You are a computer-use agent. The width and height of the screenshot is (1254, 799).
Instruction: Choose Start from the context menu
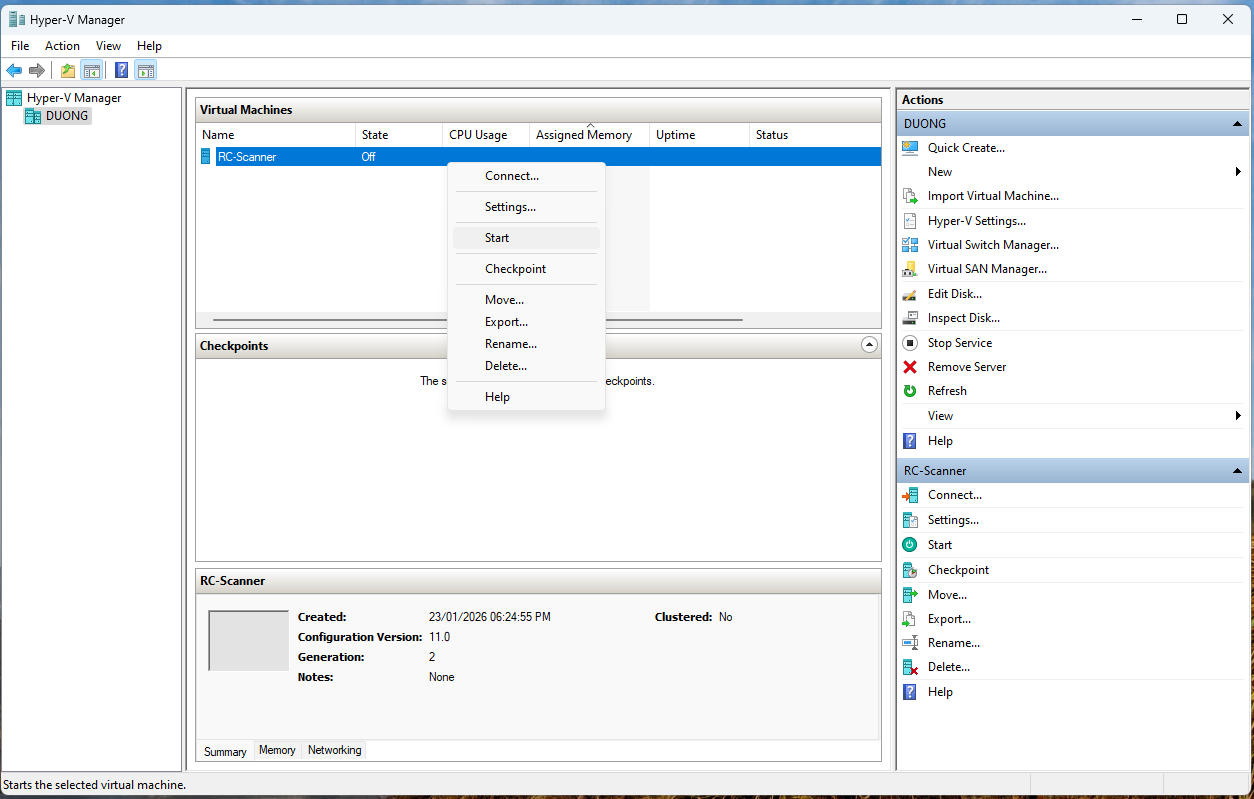526,238
